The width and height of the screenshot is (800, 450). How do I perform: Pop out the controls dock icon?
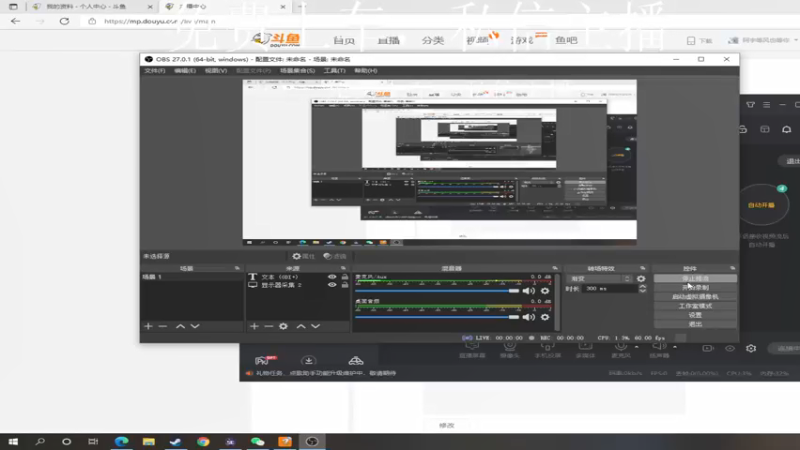click(x=733, y=268)
